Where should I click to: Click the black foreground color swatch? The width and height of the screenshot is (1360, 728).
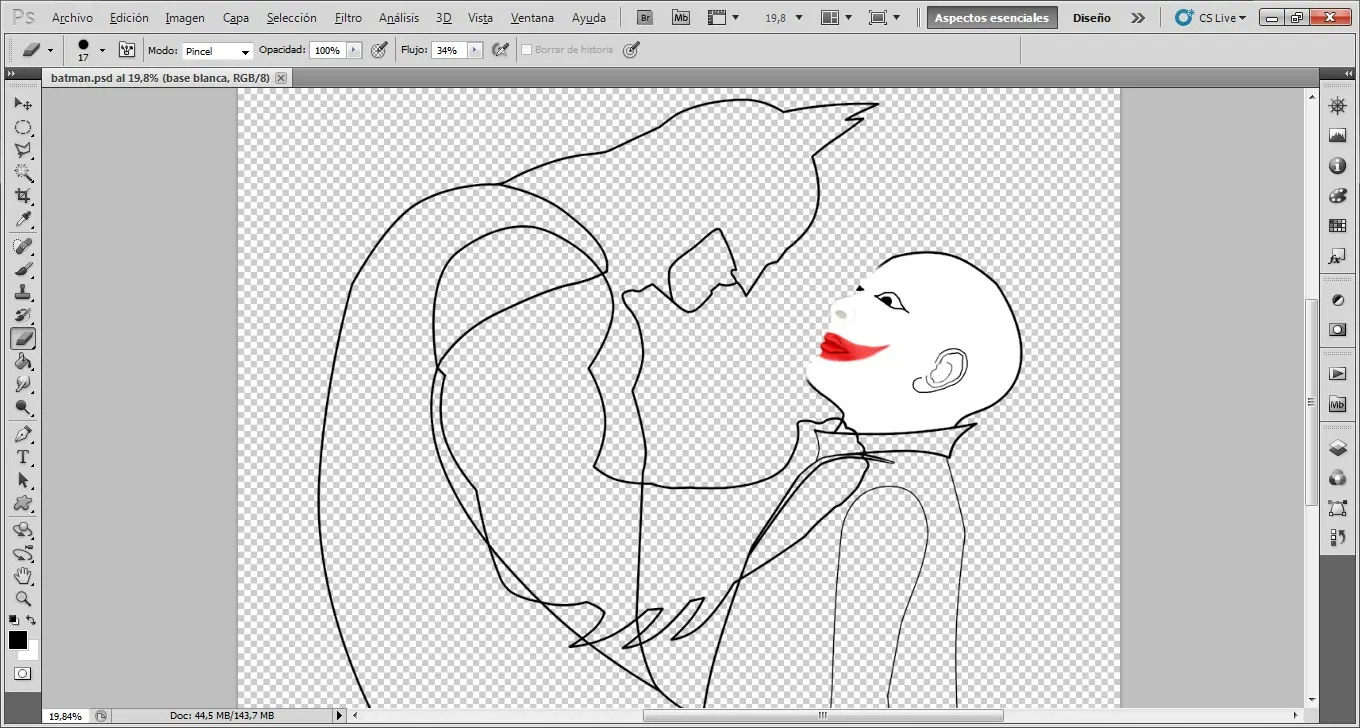pyautogui.click(x=18, y=640)
